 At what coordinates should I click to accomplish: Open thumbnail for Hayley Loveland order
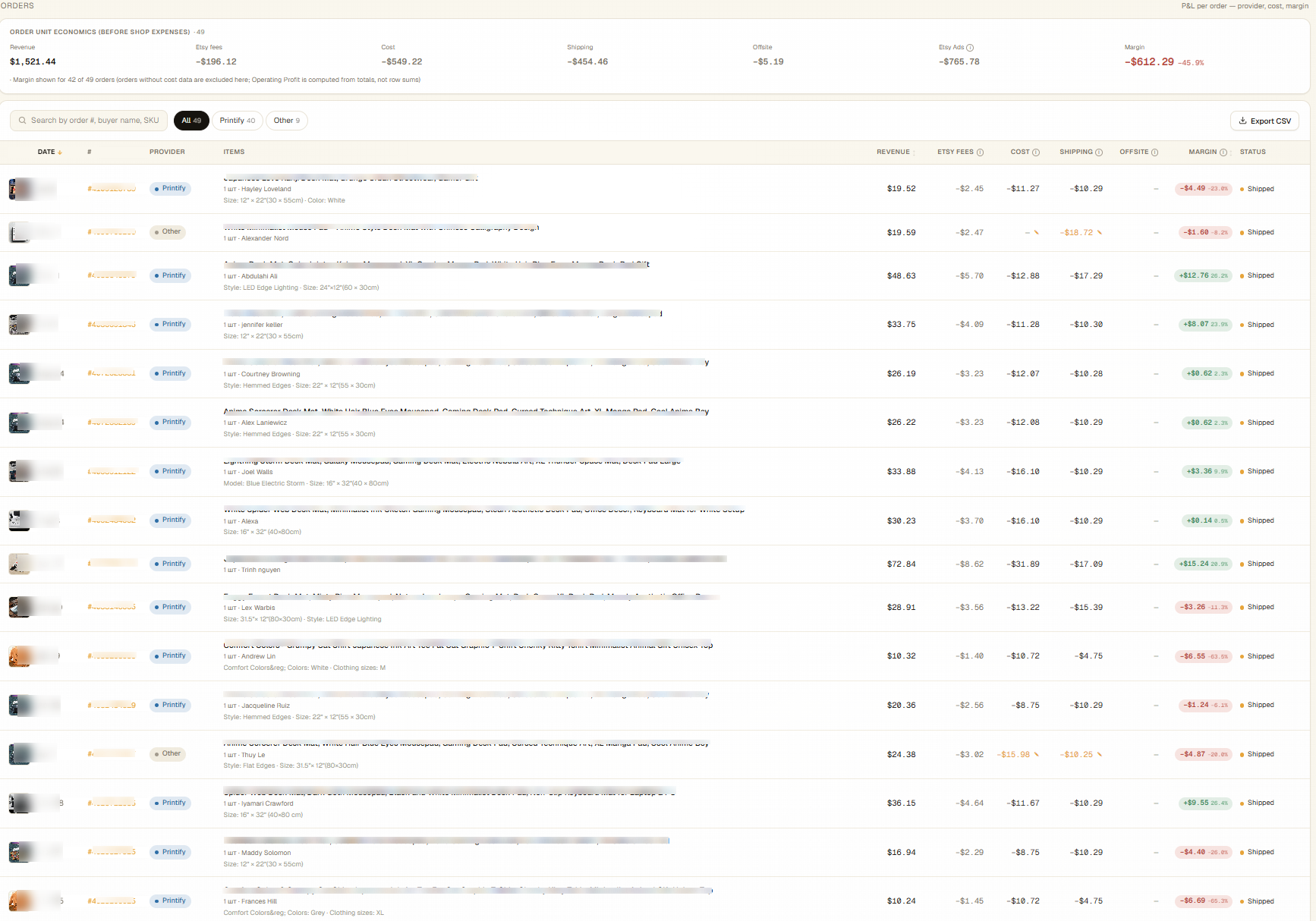click(x=20, y=189)
